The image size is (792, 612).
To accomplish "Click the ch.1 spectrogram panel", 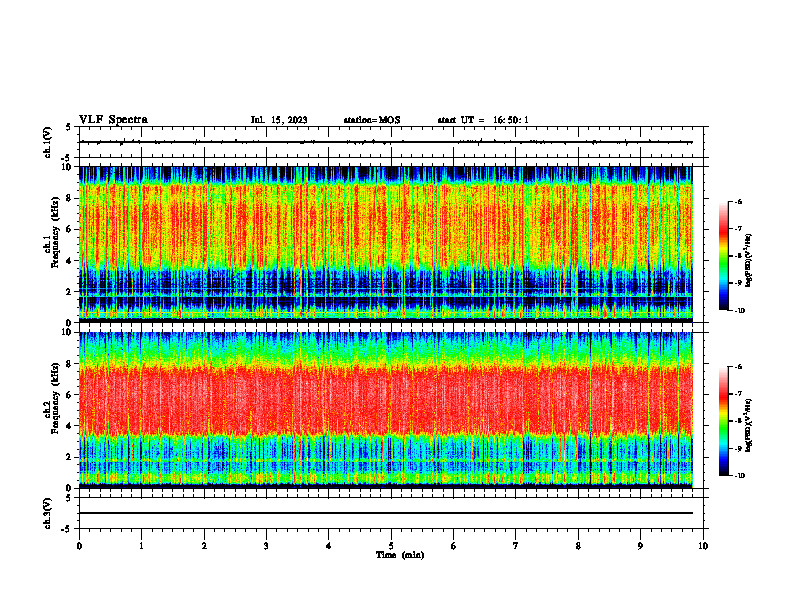I will coord(385,244).
